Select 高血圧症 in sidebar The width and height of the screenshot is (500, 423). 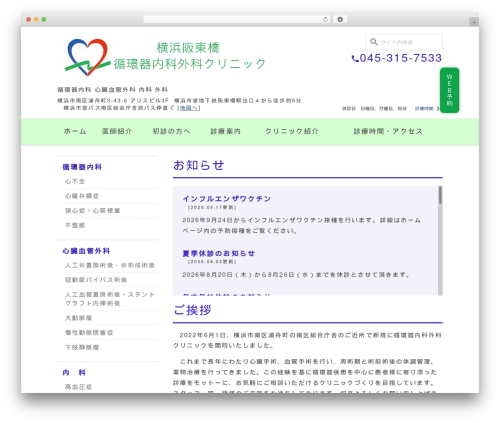point(78,387)
